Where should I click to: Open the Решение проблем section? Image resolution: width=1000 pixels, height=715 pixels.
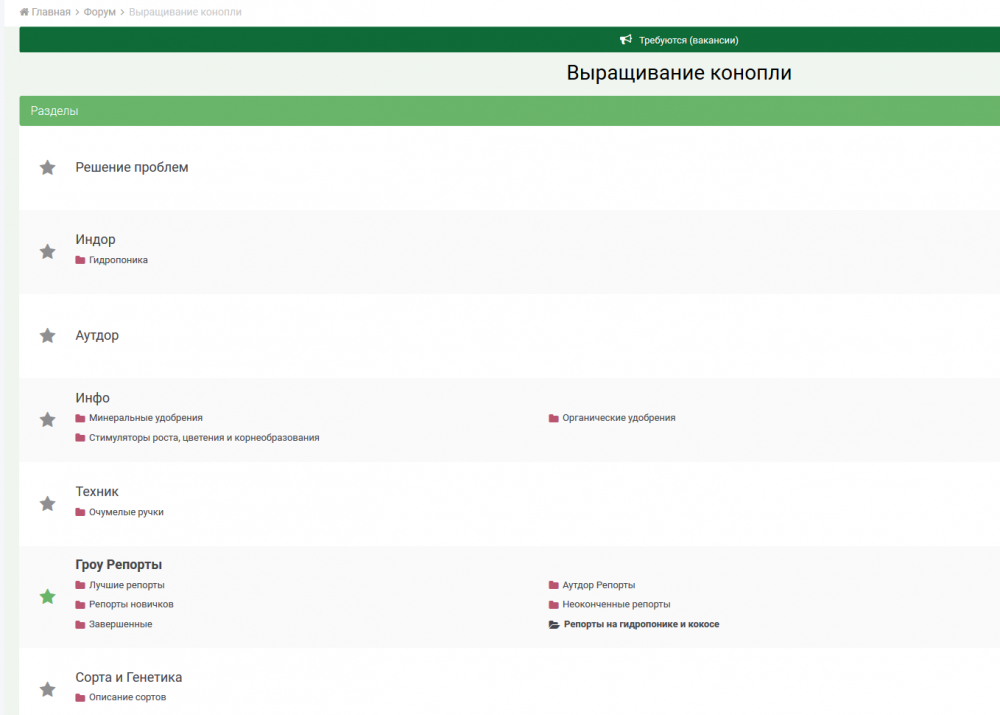click(132, 167)
